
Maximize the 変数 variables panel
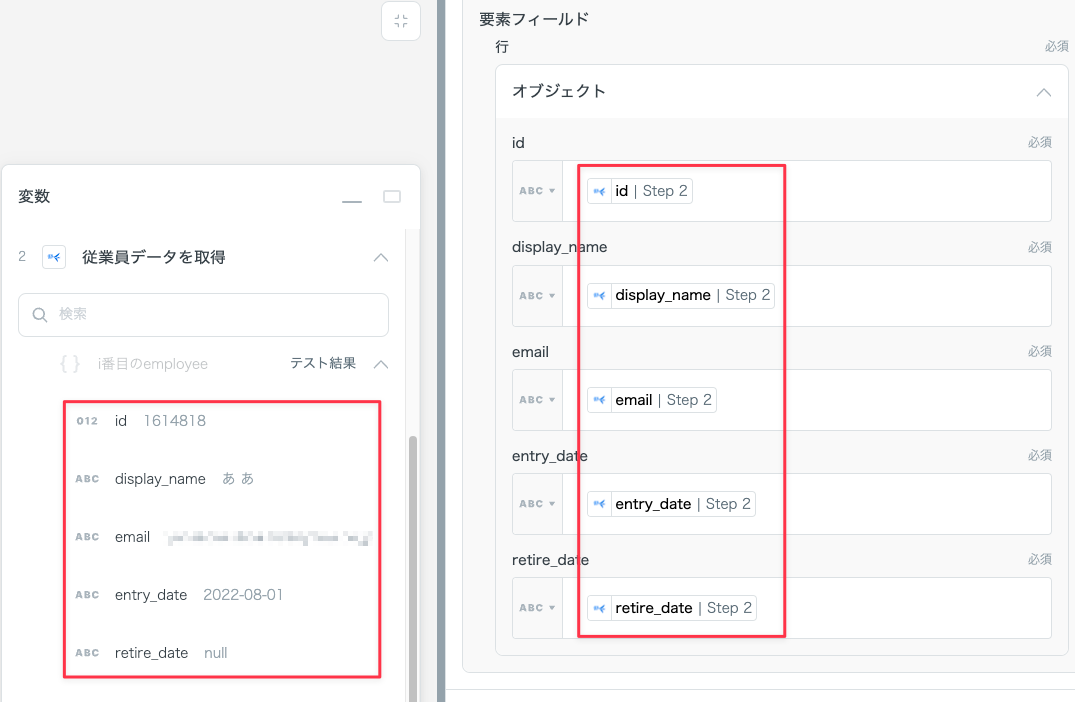(x=392, y=197)
